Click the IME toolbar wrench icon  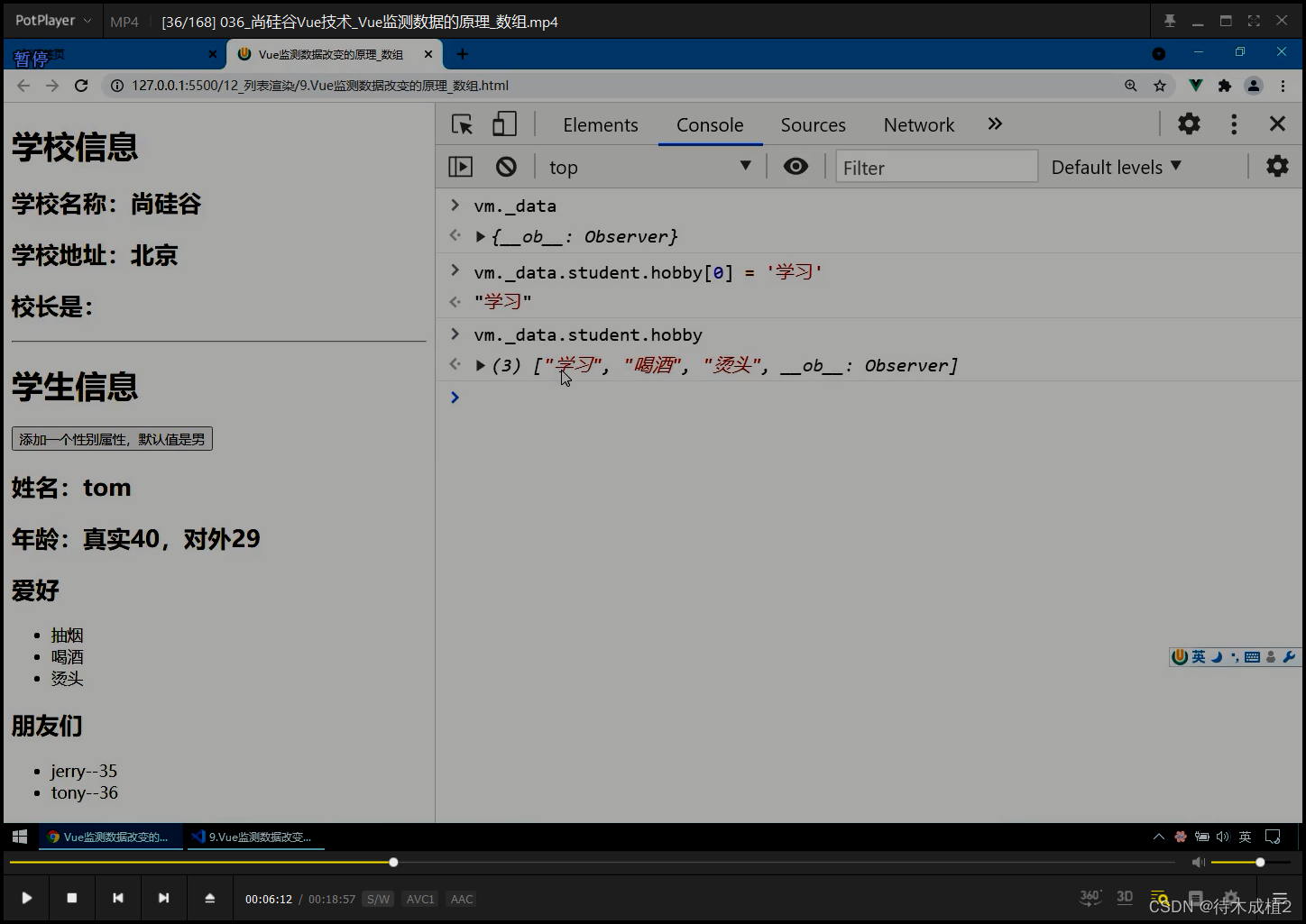pos(1289,657)
